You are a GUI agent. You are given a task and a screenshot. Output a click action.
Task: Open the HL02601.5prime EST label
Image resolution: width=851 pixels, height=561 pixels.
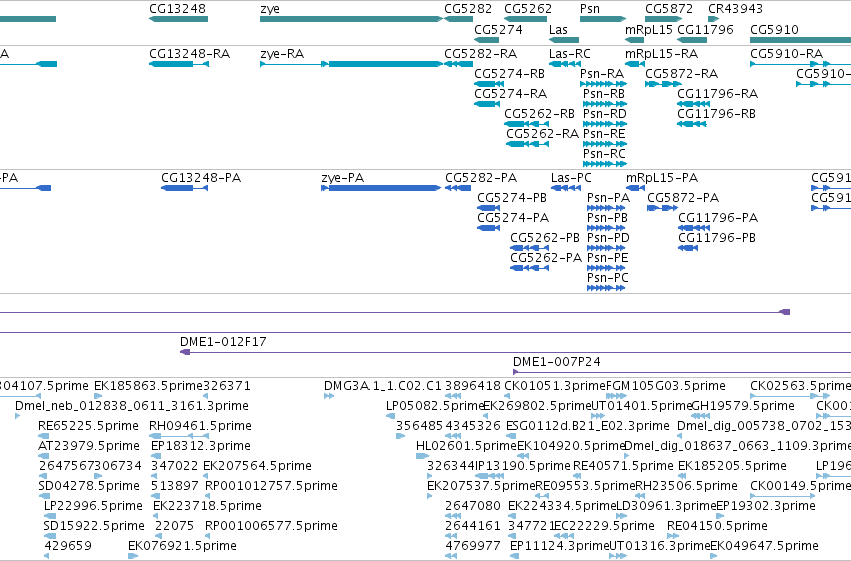[466, 446]
